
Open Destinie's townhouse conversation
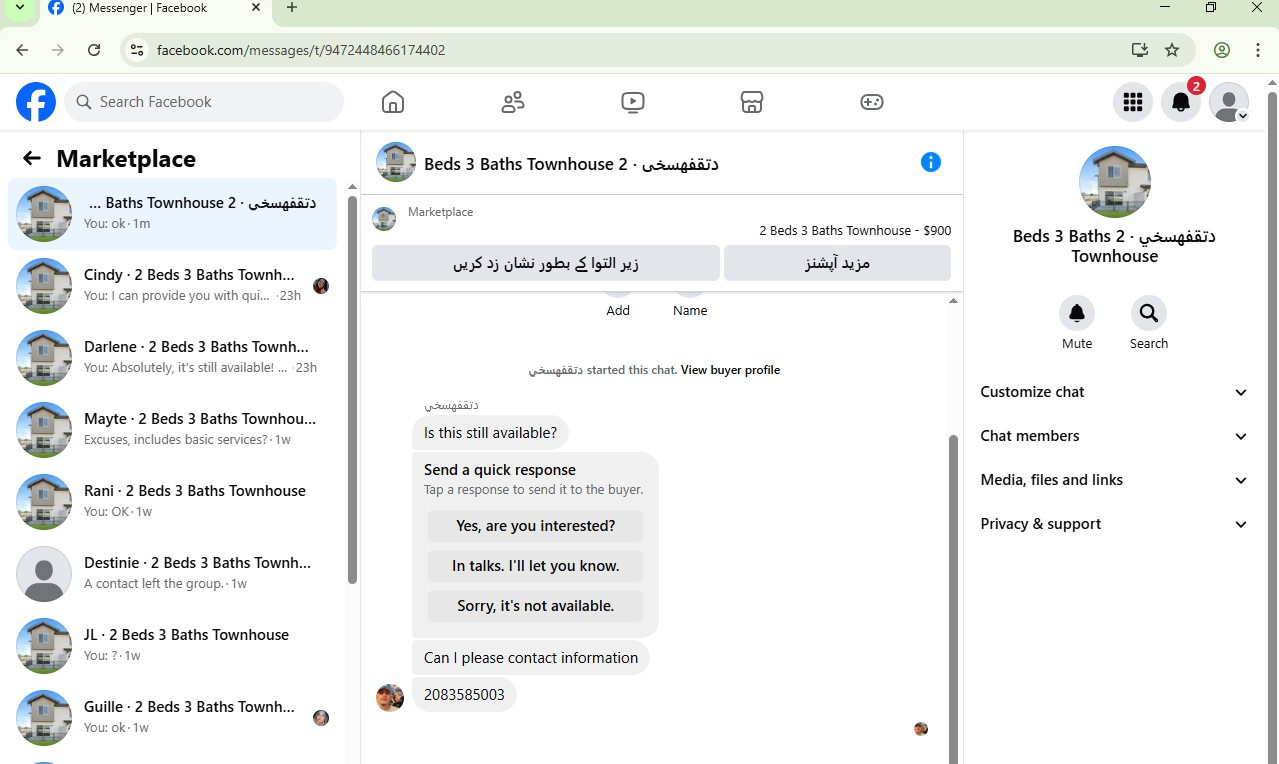173,574
